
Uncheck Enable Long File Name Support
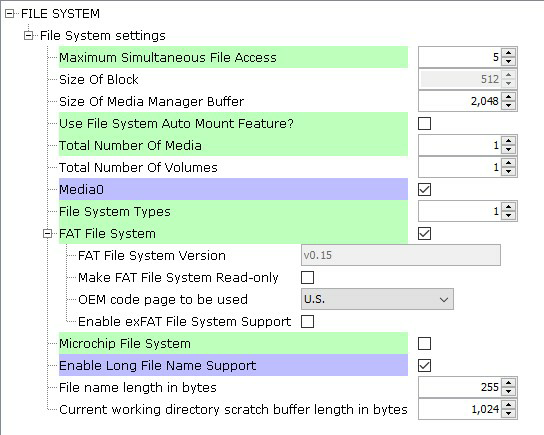tap(424, 366)
